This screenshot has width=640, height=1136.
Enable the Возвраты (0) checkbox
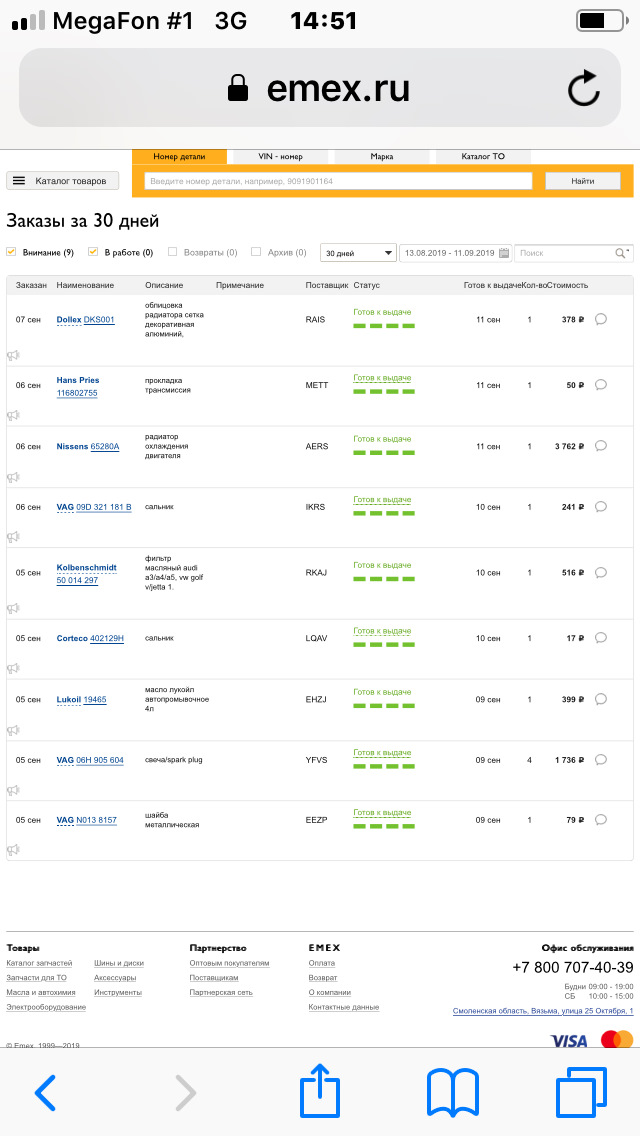pos(173,252)
